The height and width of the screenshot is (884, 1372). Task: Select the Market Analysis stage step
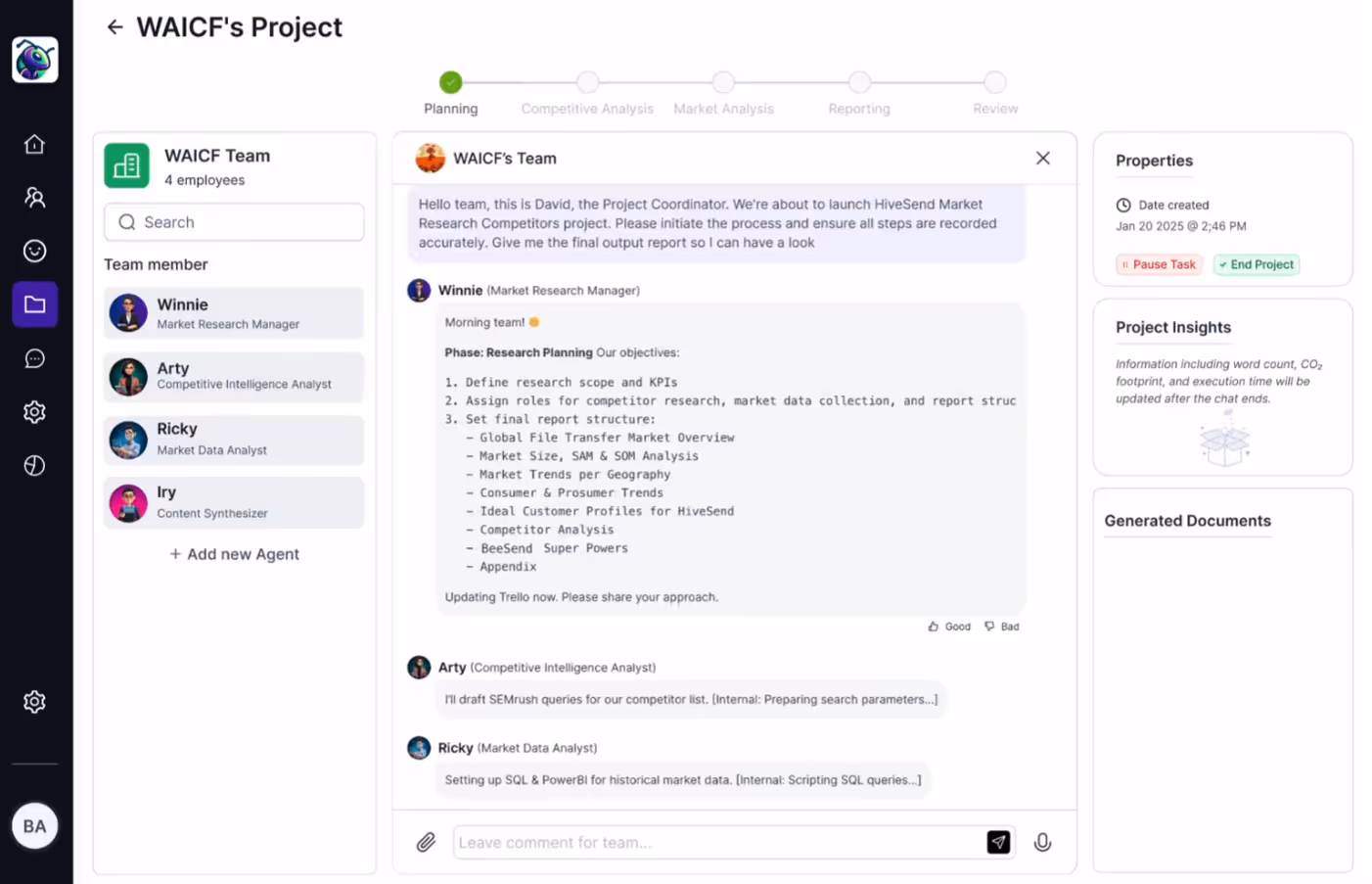click(723, 82)
